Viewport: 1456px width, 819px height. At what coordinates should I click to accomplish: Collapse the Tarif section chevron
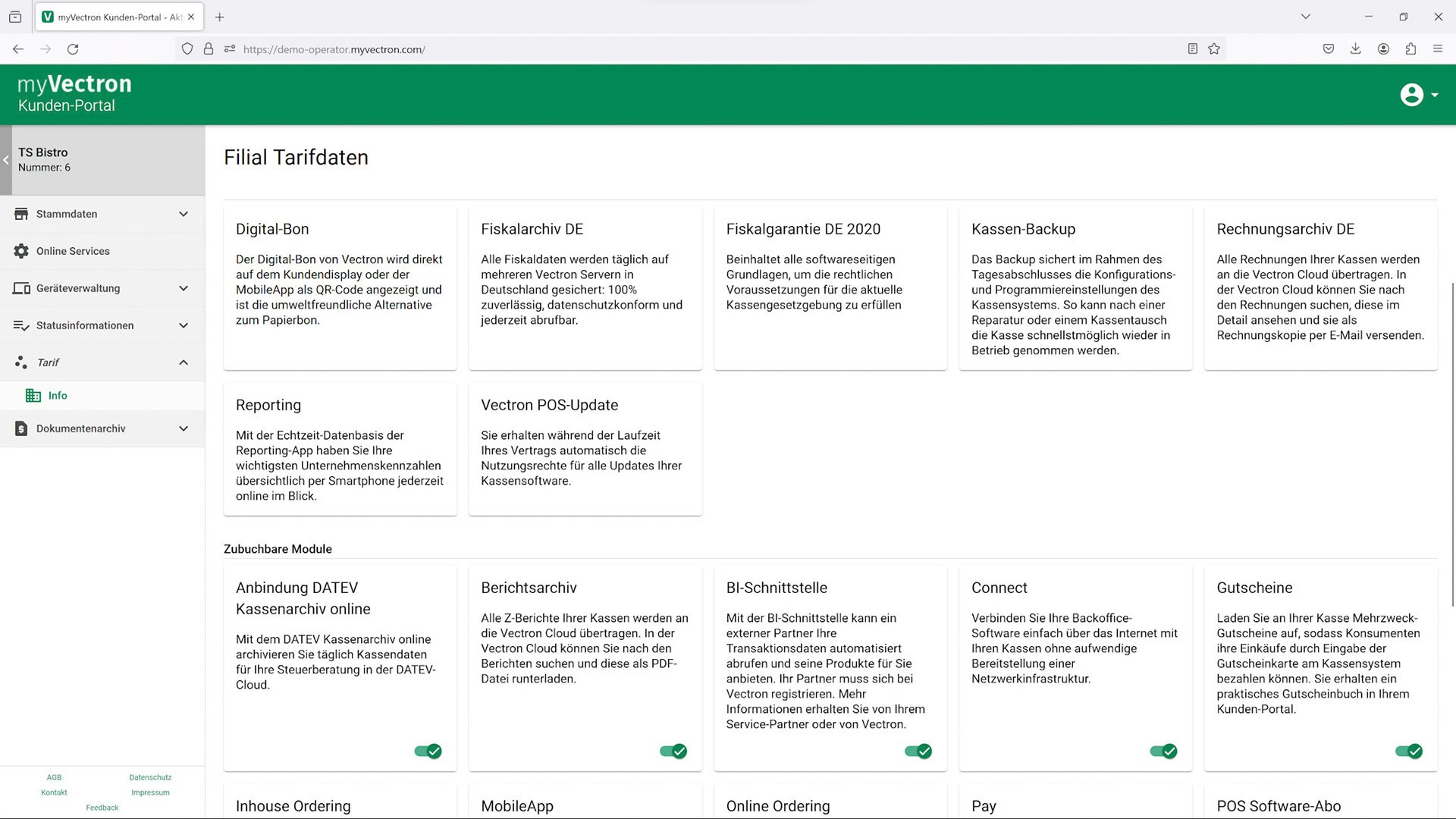click(184, 362)
